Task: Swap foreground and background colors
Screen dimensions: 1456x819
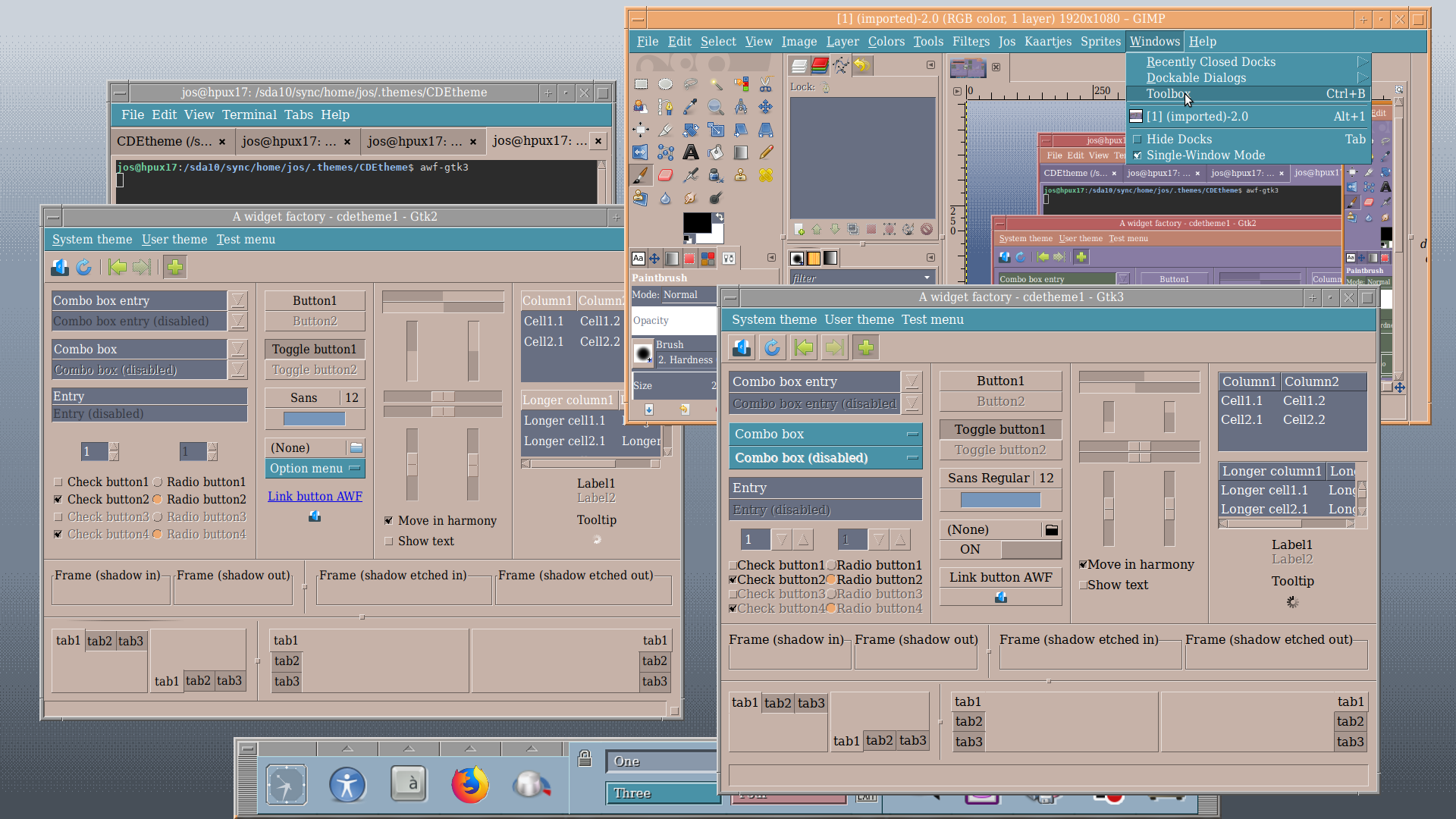Action: point(719,218)
